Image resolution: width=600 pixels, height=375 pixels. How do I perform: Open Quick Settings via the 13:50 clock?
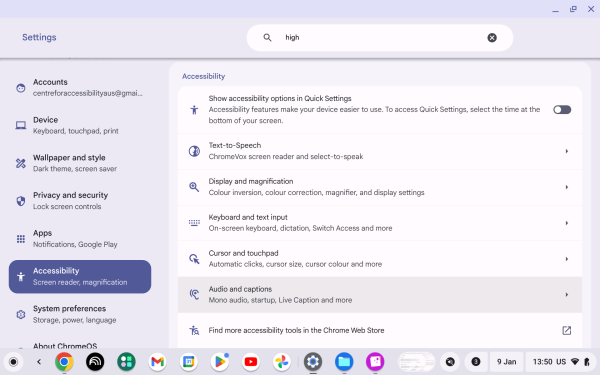[x=561, y=362]
